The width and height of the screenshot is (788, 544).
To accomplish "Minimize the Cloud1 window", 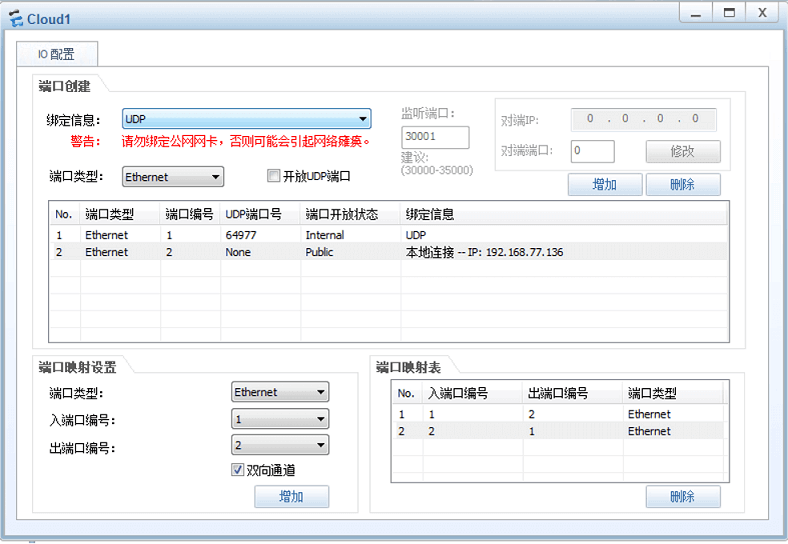I will click(x=695, y=12).
